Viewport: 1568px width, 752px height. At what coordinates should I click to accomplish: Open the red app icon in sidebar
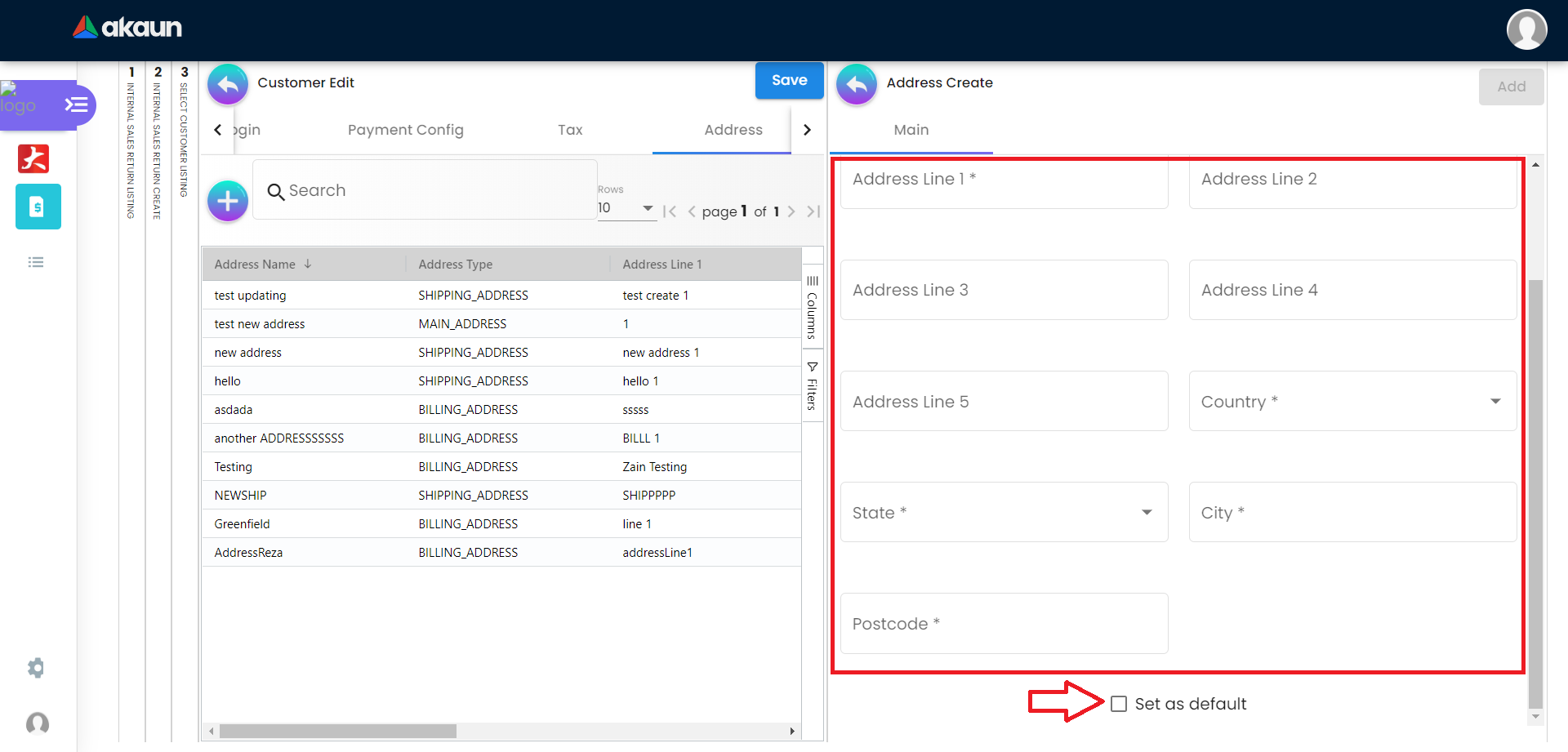(x=33, y=158)
